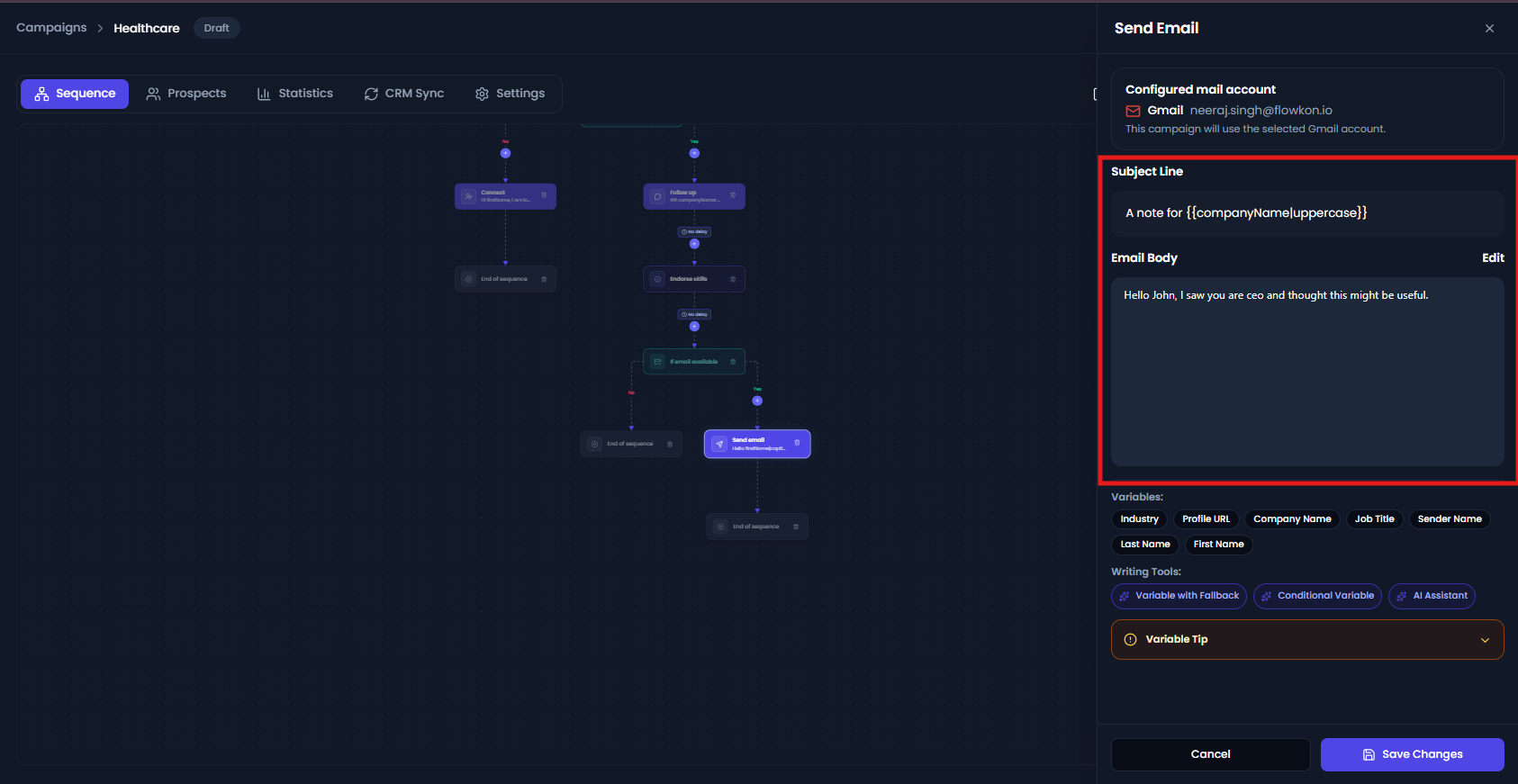
Task: Click trash icon on If email available node
Action: pyautogui.click(x=733, y=362)
